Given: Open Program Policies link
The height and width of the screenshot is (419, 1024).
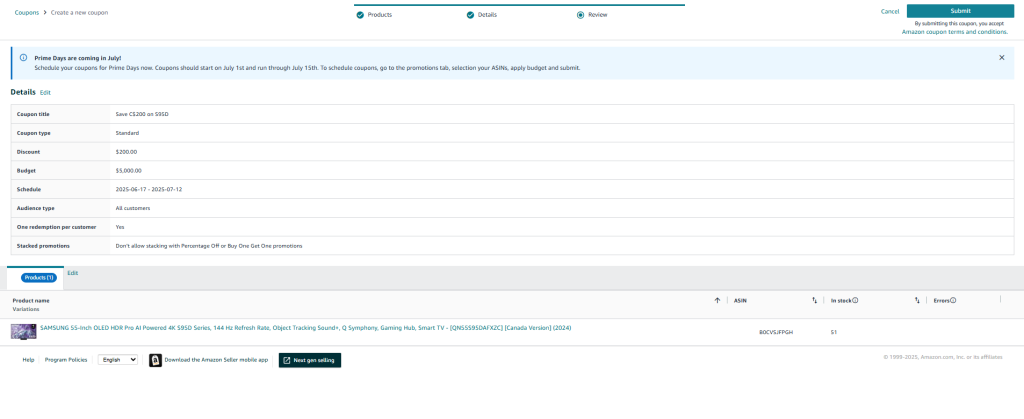Looking at the screenshot, I should 66,360.
